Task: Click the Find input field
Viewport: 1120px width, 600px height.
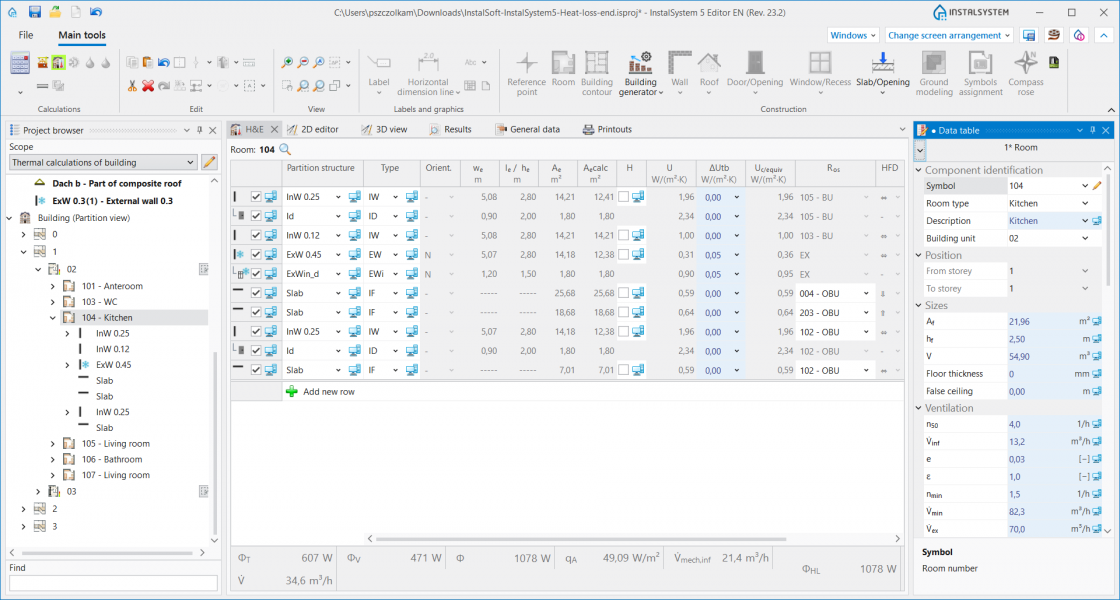Action: (112, 583)
